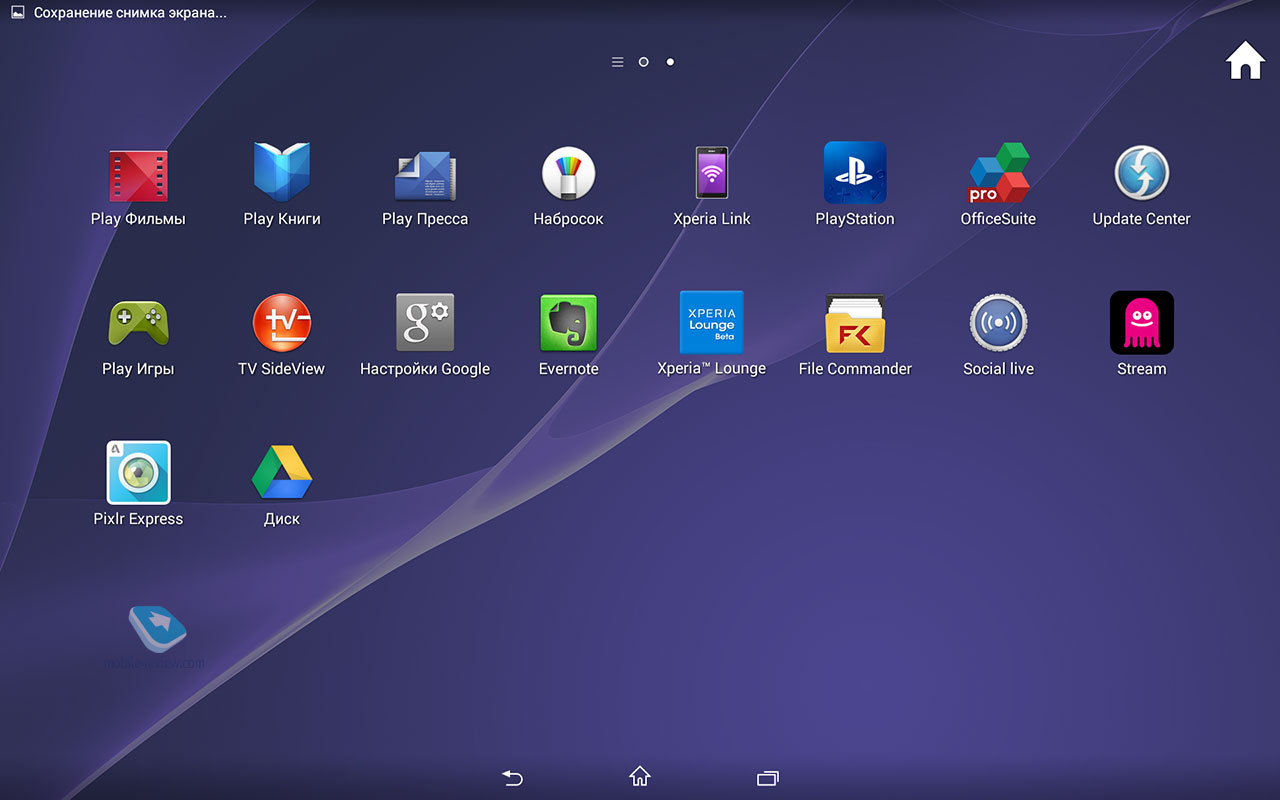The width and height of the screenshot is (1280, 800).
Task: Launch the Play Книги app icon
Action: [x=282, y=172]
